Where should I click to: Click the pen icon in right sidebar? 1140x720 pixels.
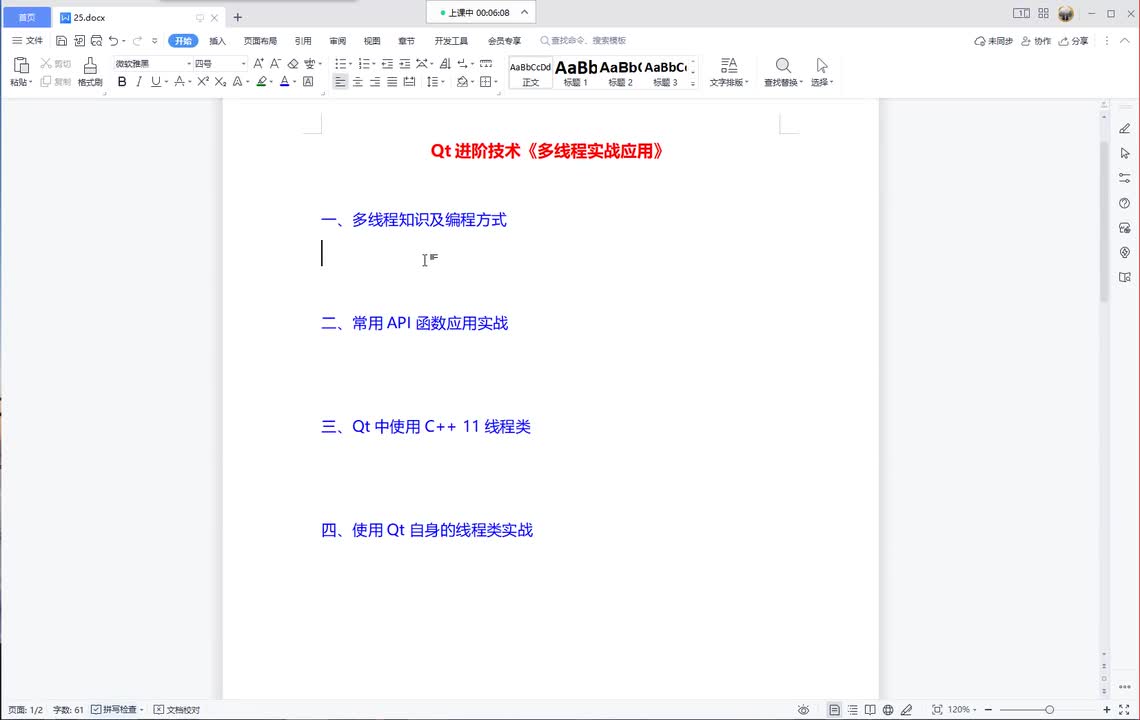click(1125, 129)
